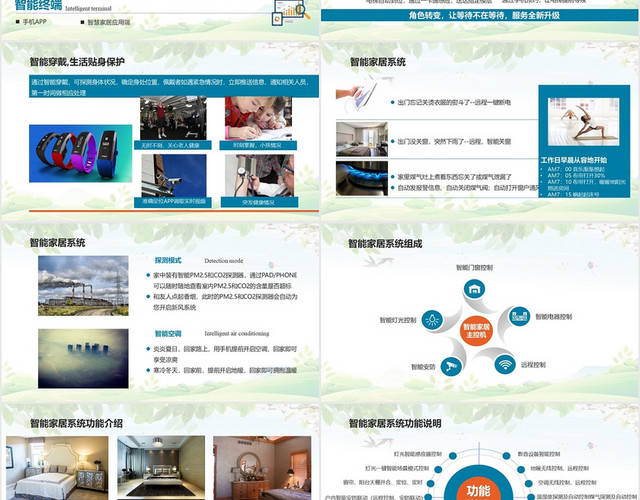Select the yoga pose photo
Screen dimensions: 640x500
click(583, 122)
